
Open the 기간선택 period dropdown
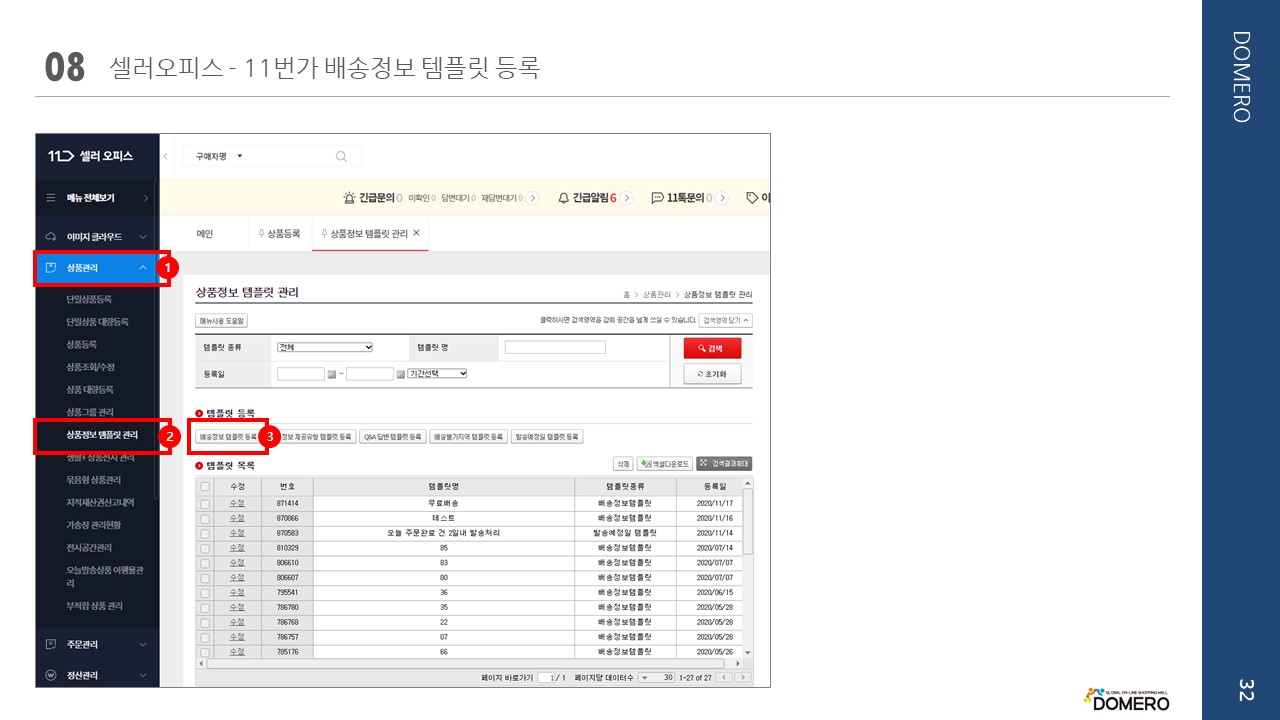pos(437,373)
